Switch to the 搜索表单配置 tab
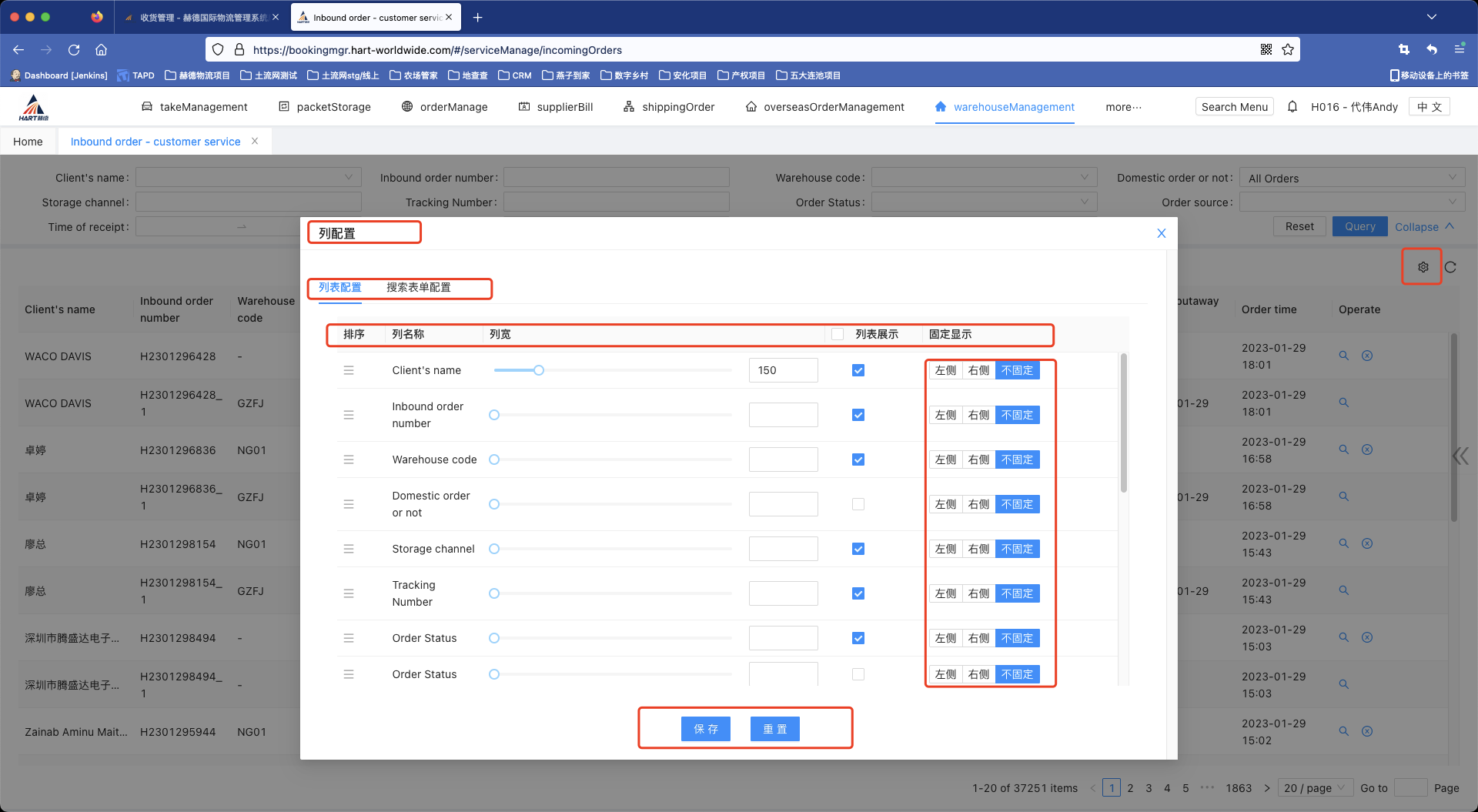Screen dimensions: 1478x812 point(418,287)
